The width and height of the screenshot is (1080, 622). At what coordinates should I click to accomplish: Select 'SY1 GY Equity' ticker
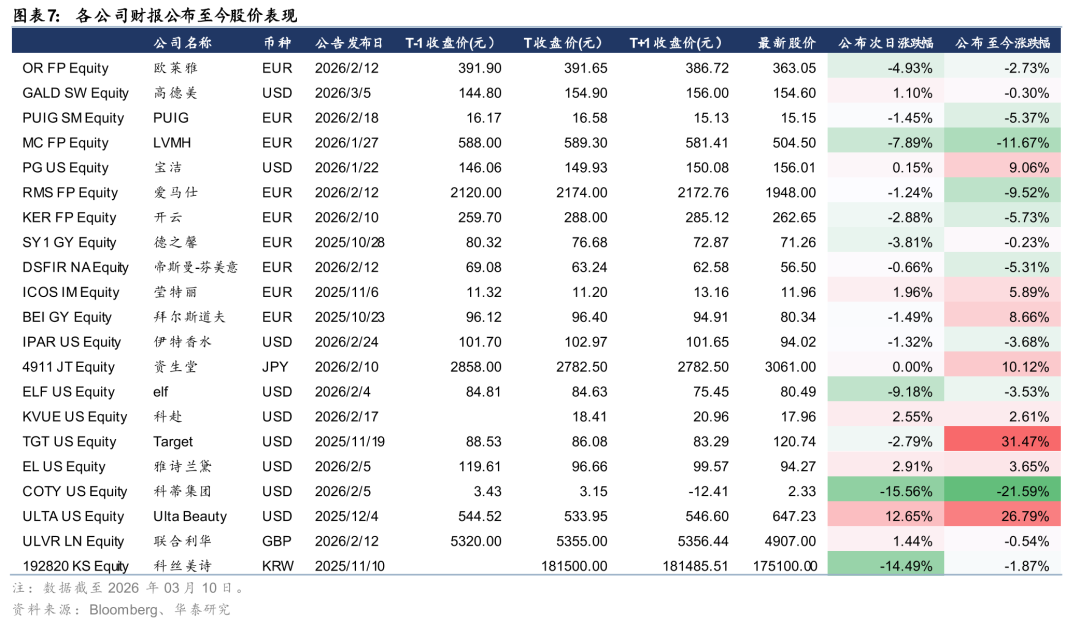coord(69,242)
